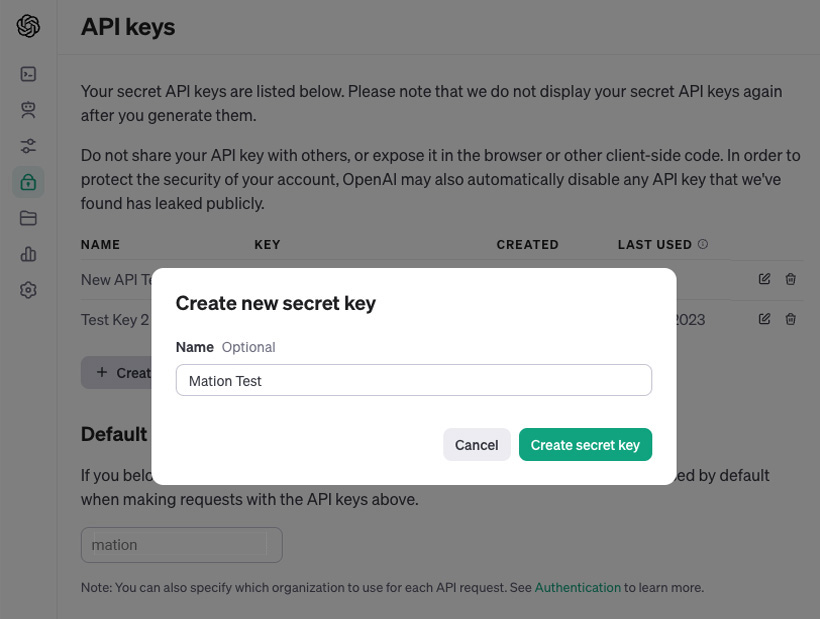Click the Create new secret key button behind dialog
Screen dimensions: 820x619
(x=116, y=373)
